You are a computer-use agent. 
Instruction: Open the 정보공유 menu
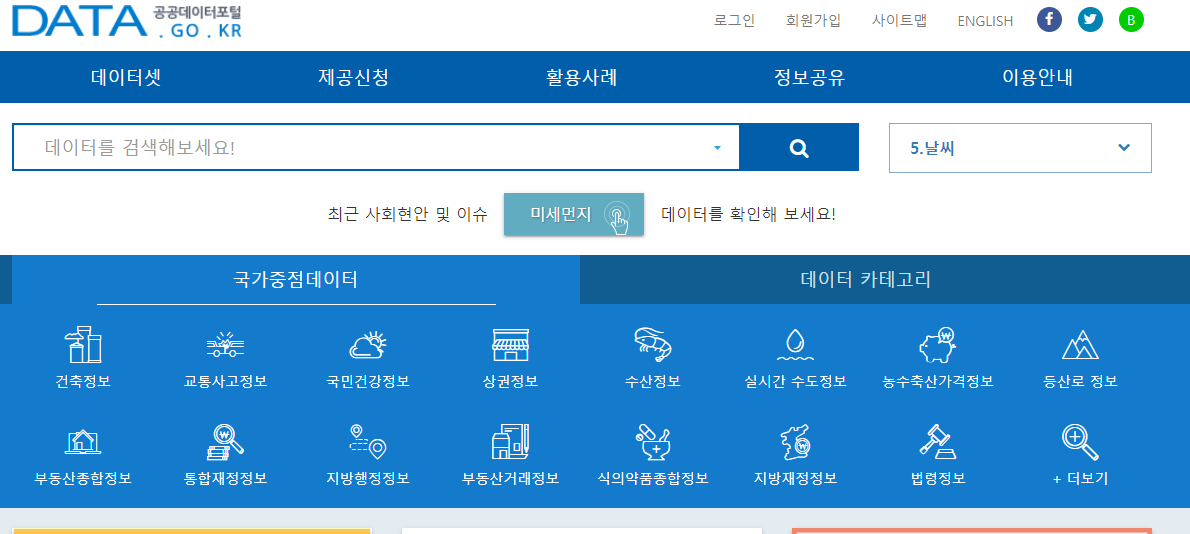point(809,77)
